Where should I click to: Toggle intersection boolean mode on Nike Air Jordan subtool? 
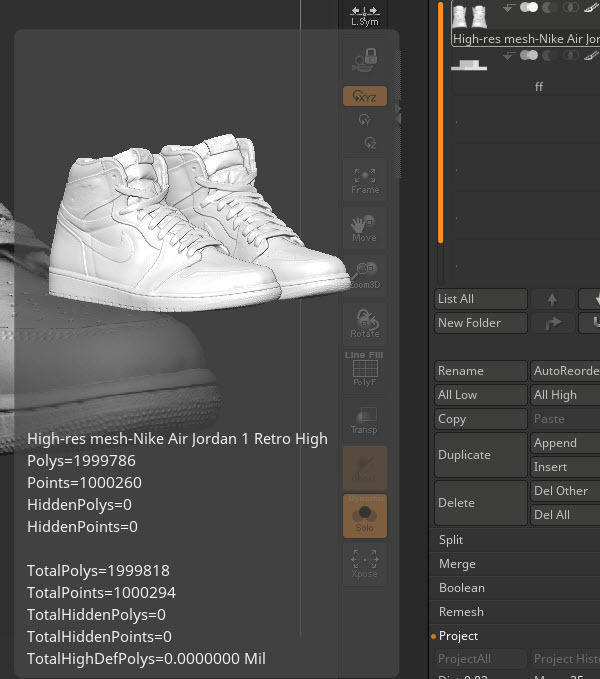click(571, 7)
